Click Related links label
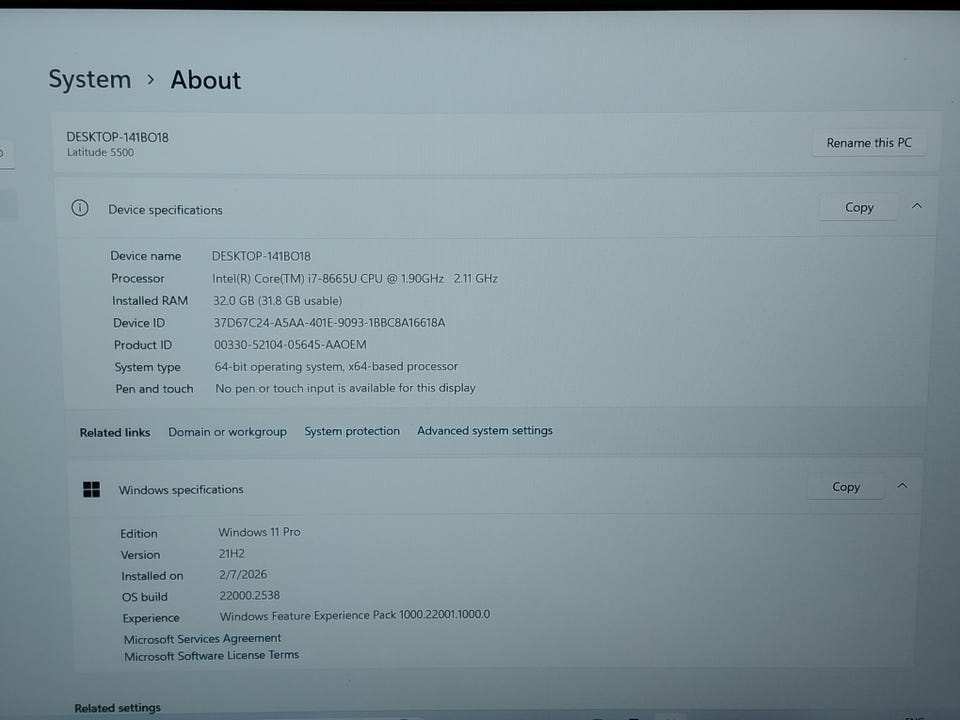 click(x=114, y=433)
